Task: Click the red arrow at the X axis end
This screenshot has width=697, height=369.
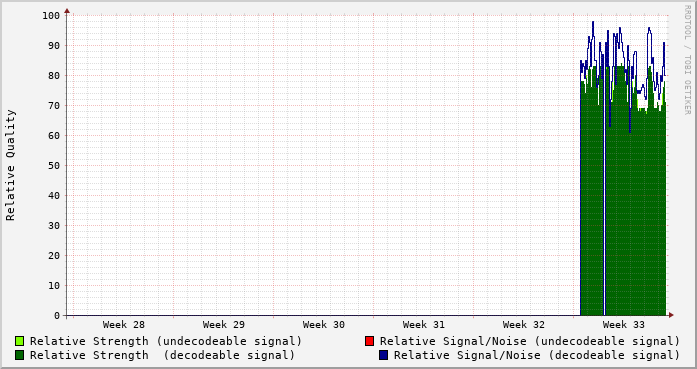Action: coord(671,315)
